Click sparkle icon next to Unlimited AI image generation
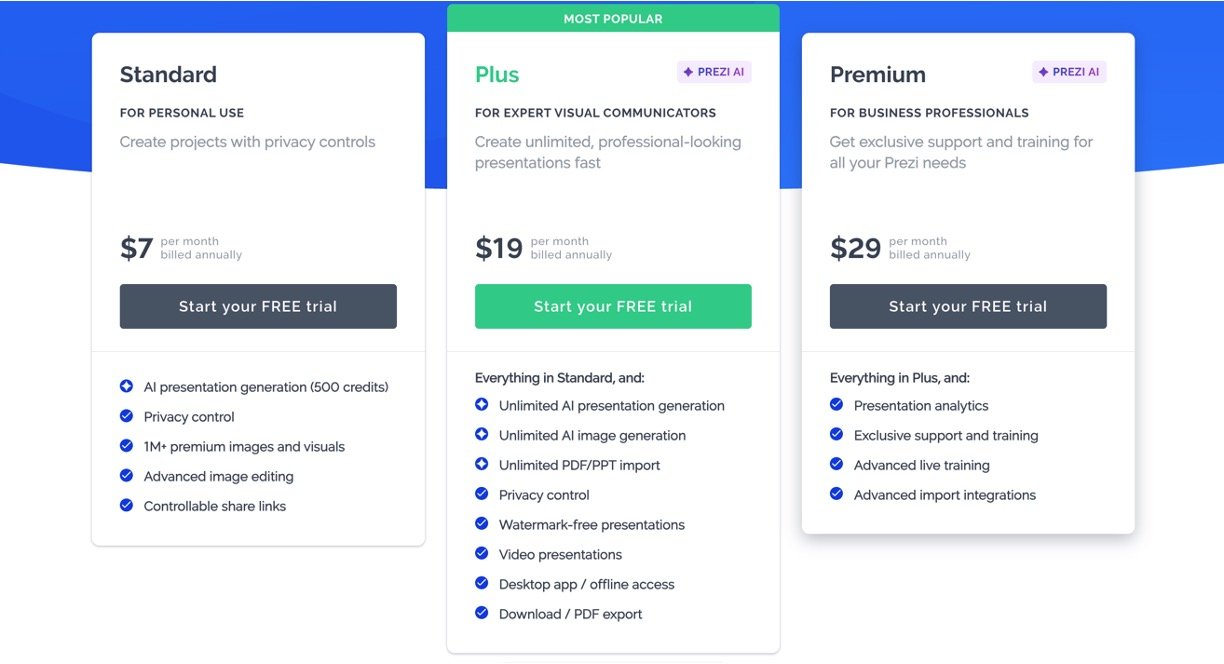 coord(481,435)
